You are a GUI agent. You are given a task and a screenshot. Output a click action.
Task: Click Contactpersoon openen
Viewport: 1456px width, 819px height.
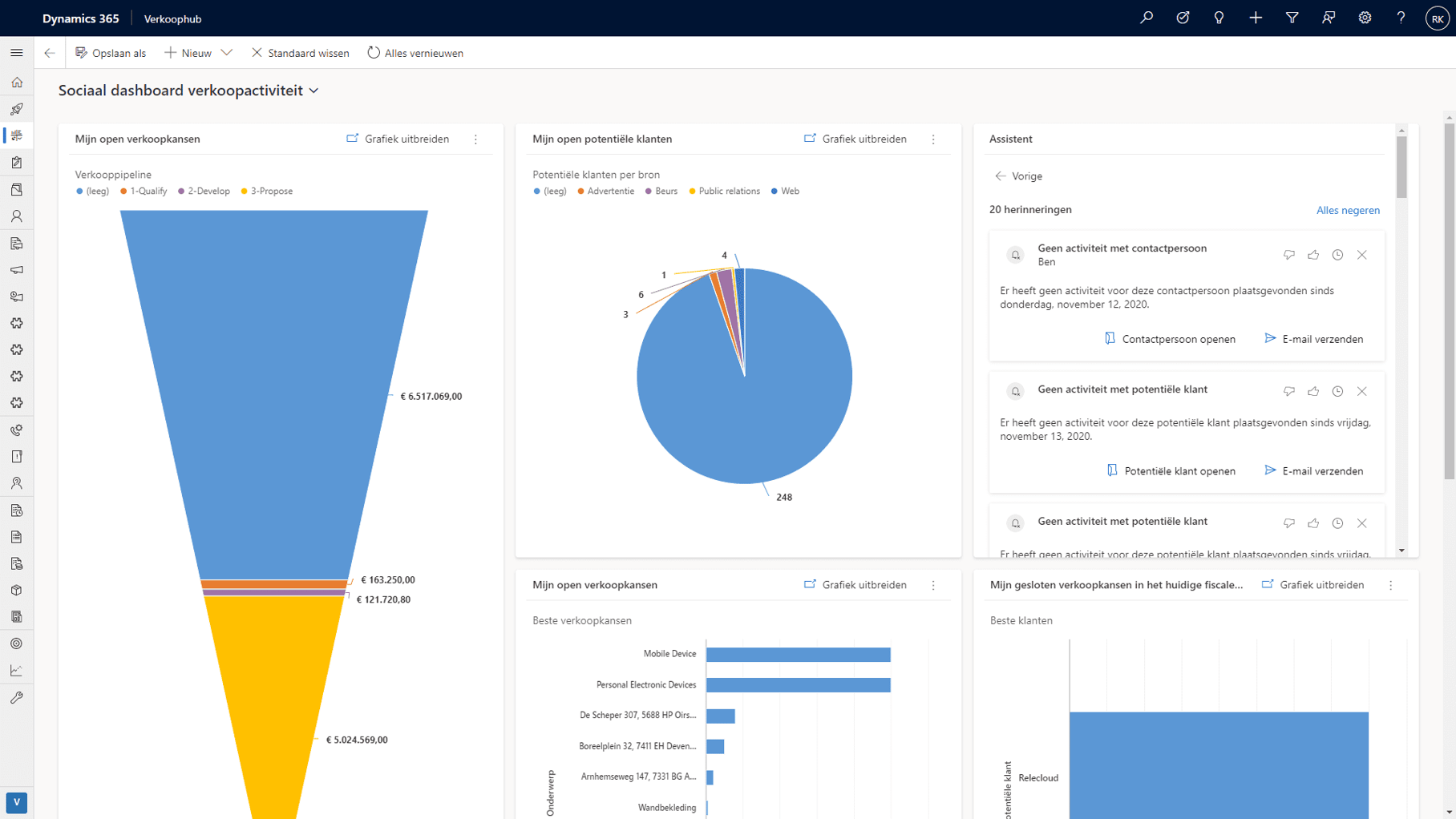[1170, 339]
